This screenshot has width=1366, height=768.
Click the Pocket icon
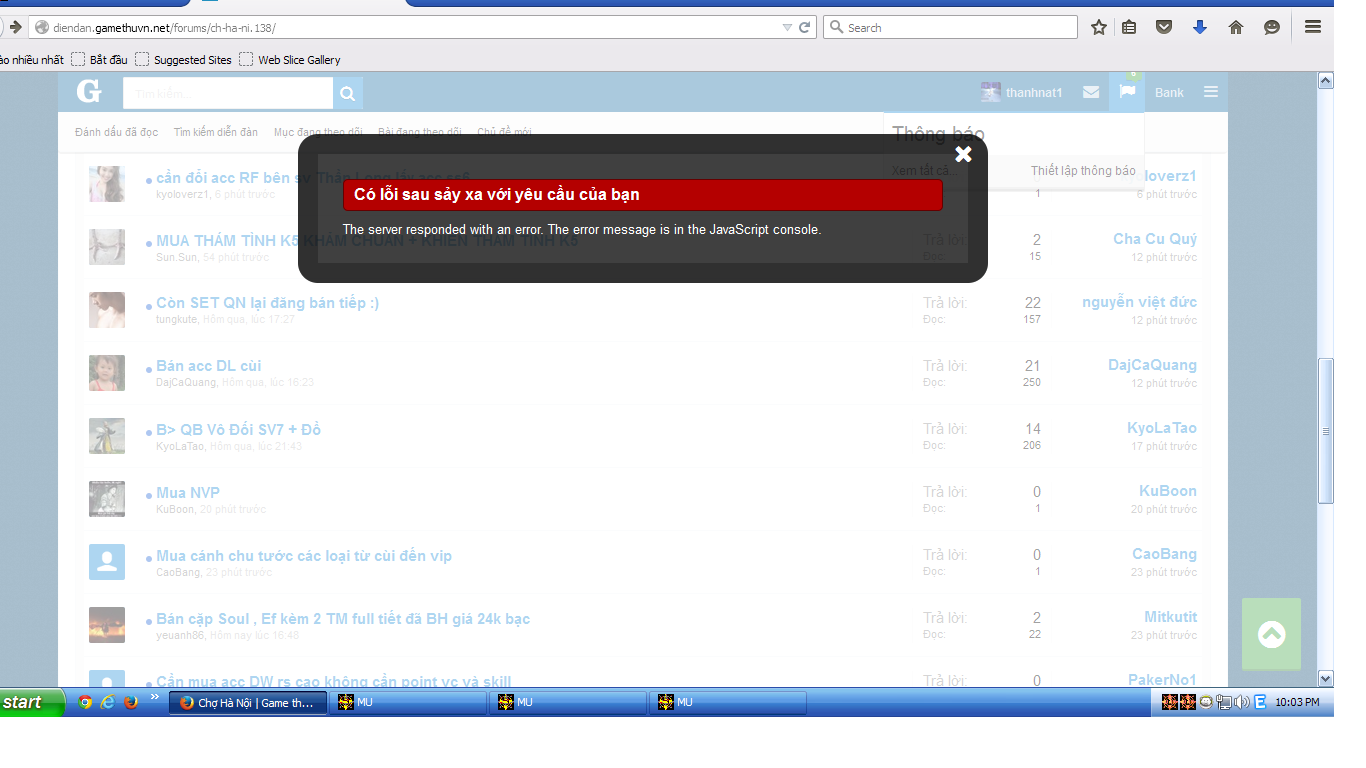(x=1164, y=27)
